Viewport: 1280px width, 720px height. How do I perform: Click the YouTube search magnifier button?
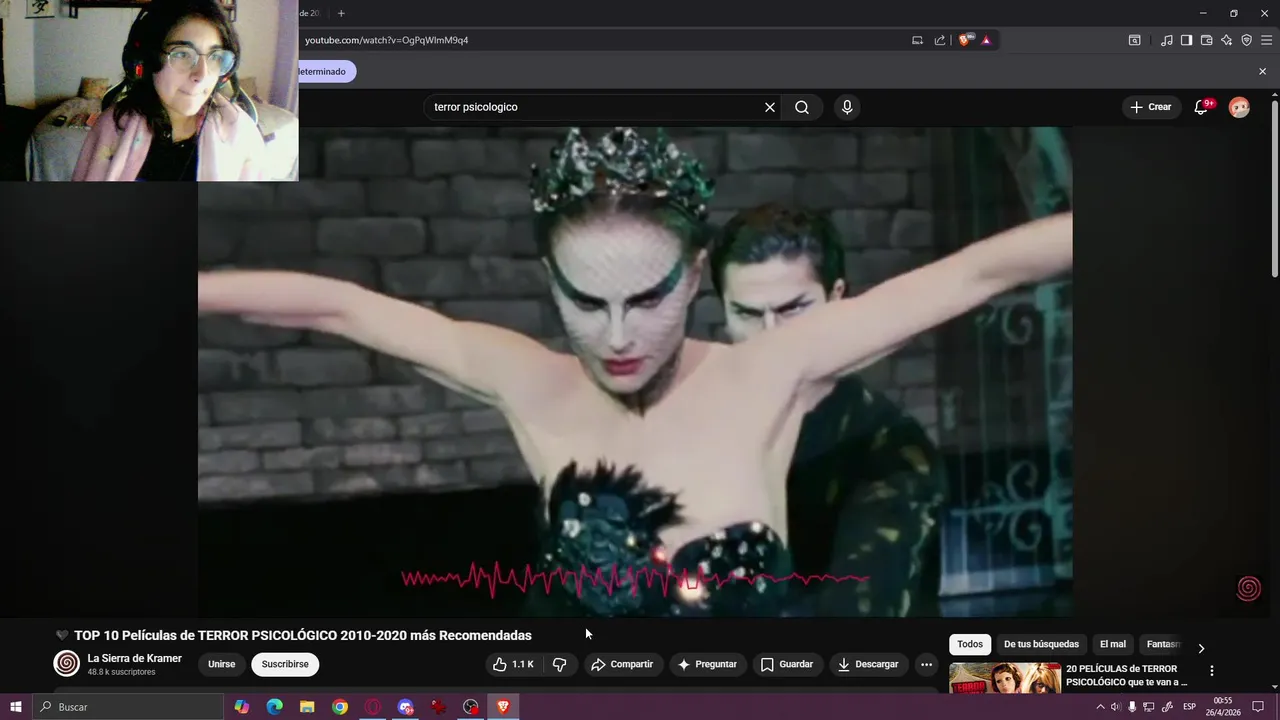click(802, 107)
